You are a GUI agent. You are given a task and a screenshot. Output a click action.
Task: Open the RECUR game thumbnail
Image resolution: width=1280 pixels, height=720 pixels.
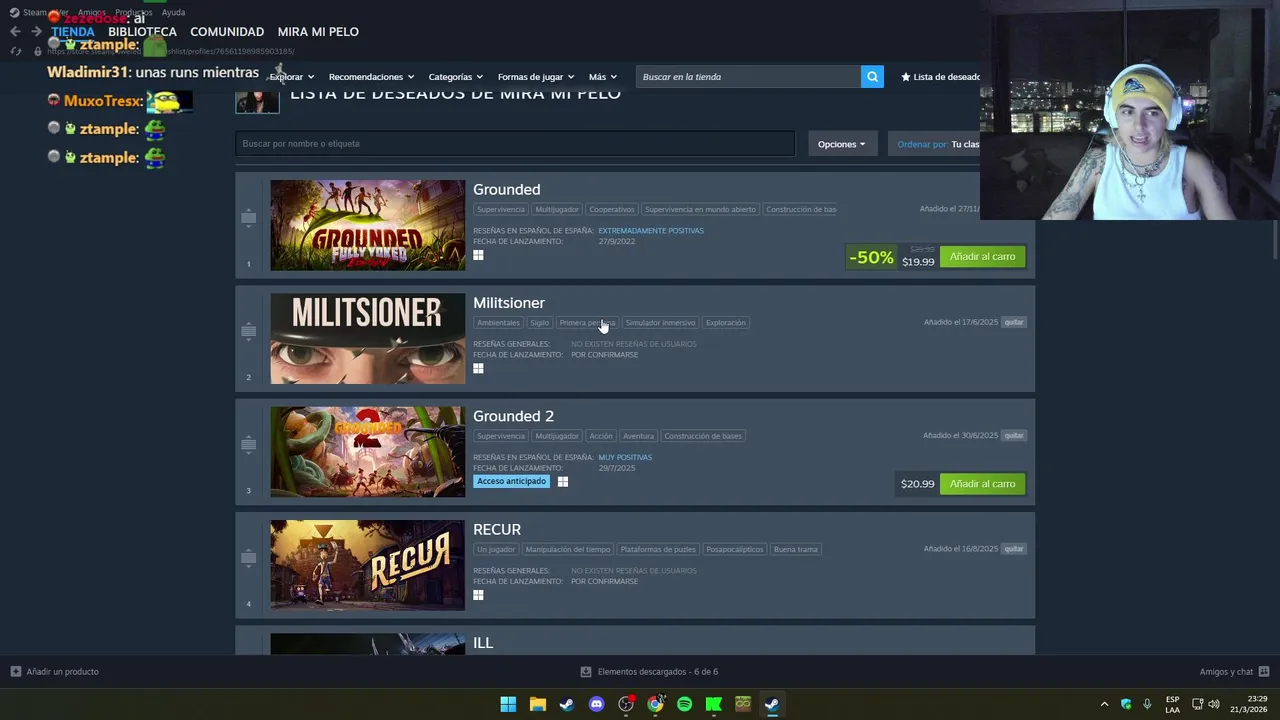[x=367, y=565]
